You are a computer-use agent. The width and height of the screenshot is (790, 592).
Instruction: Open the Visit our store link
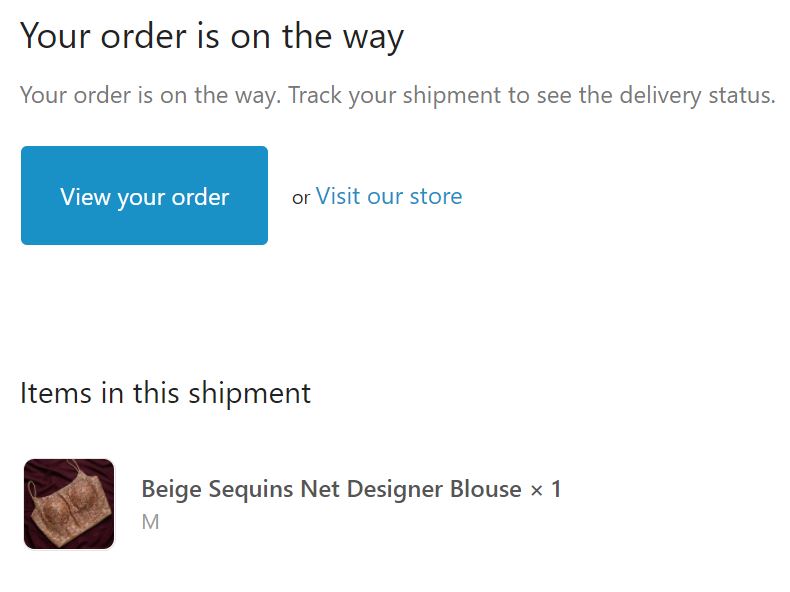(x=389, y=196)
